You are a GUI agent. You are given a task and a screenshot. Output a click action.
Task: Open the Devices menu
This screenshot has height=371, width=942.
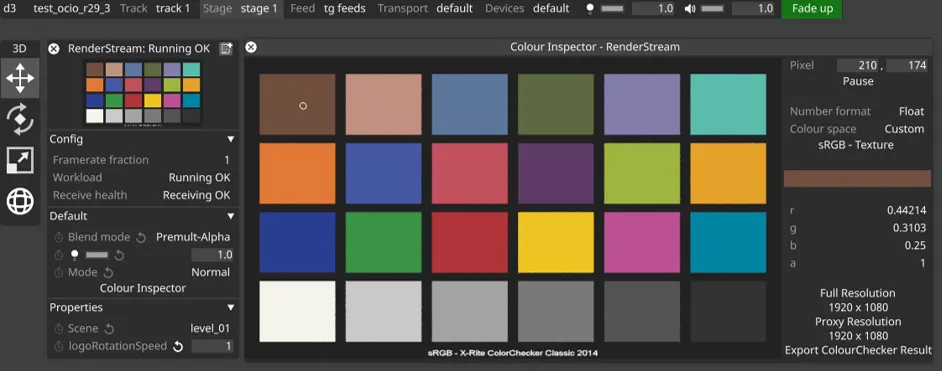[527, 9]
